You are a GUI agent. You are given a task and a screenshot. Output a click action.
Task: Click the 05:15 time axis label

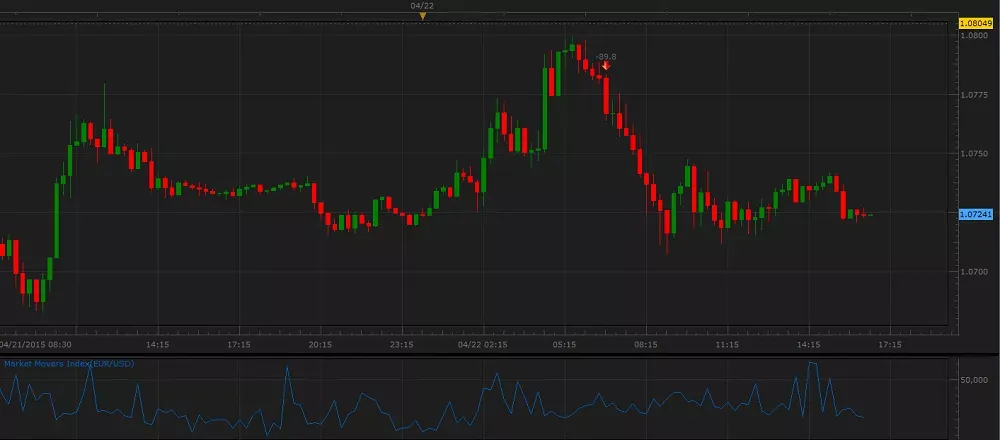click(564, 344)
